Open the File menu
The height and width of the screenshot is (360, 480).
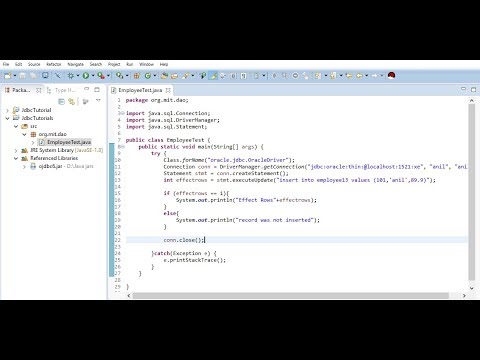6,64
